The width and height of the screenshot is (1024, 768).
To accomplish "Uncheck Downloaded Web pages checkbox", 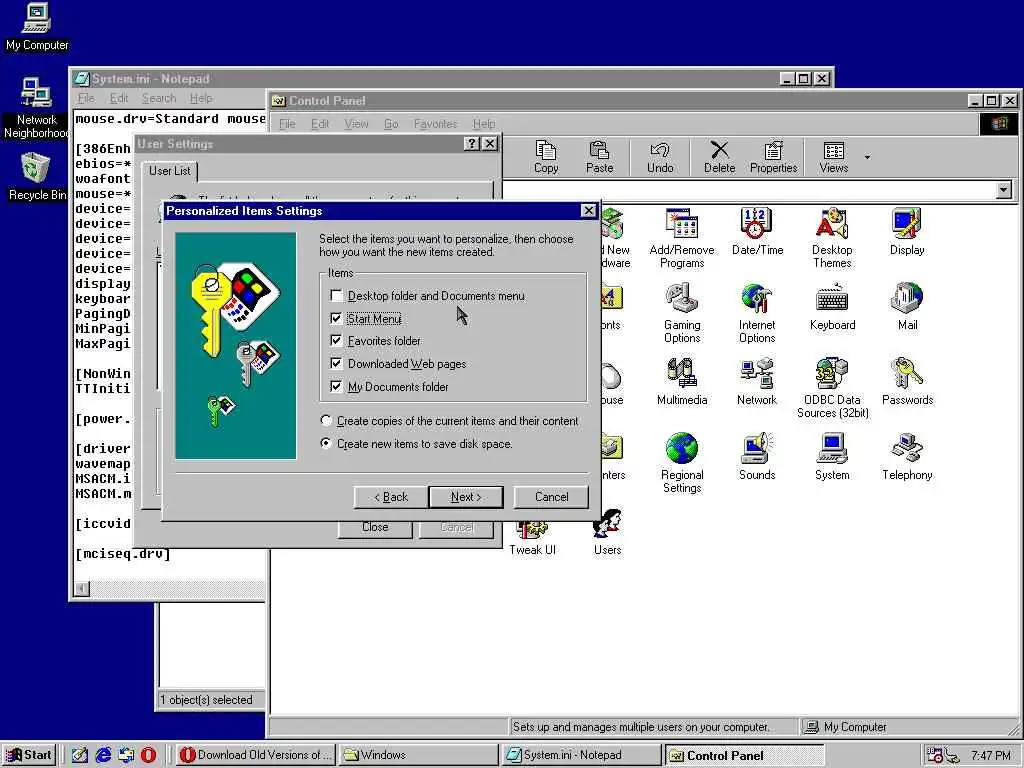I will pyautogui.click(x=336, y=364).
